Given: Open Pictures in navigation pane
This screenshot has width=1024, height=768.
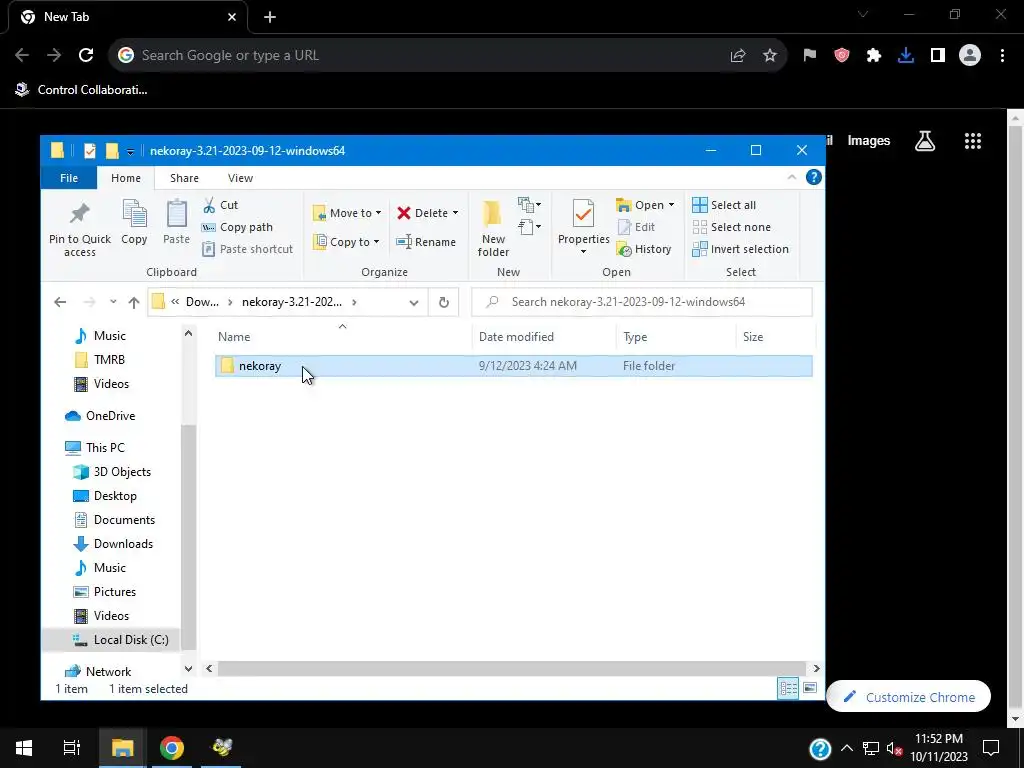Looking at the screenshot, I should pos(114,592).
